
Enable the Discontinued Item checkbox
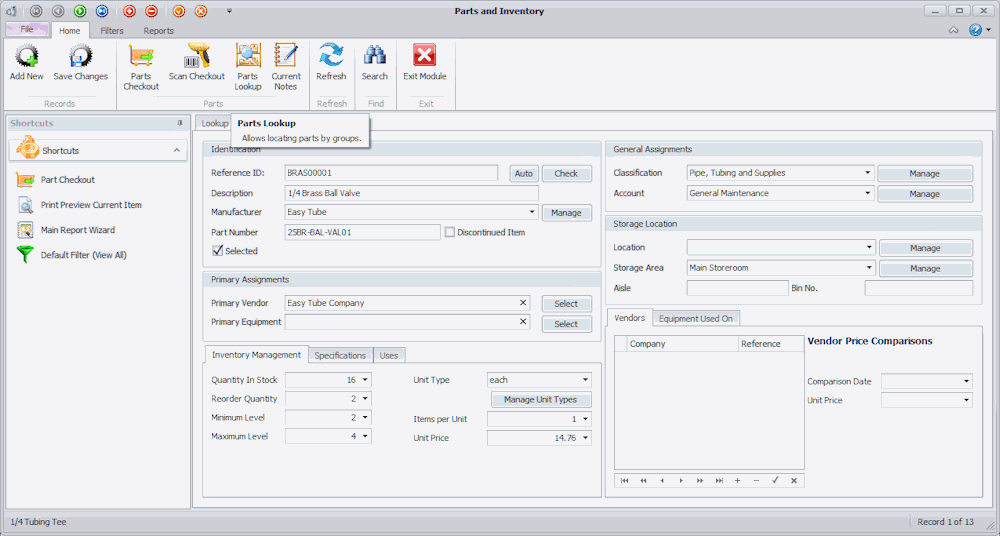coord(449,232)
